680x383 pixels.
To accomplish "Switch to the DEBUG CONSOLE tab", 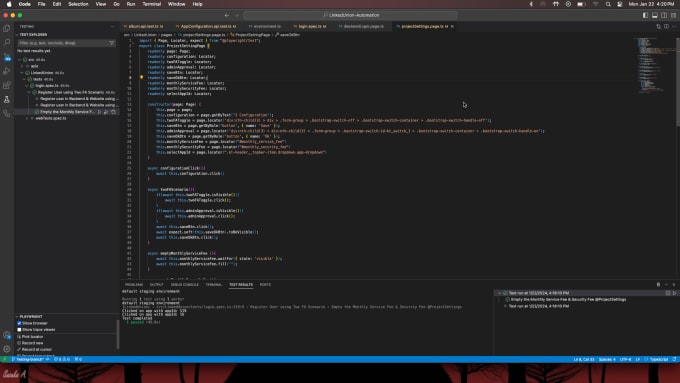I will click(184, 285).
